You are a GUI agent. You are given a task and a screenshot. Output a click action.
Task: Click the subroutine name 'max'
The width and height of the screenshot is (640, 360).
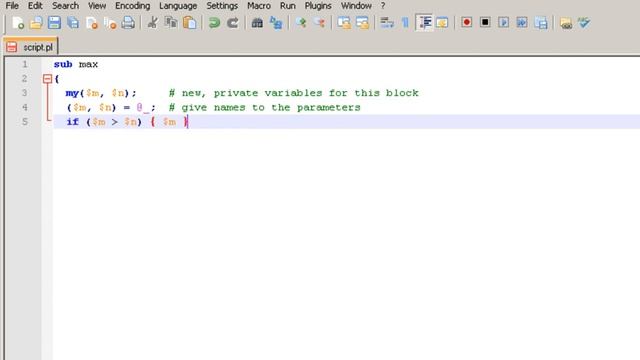pyautogui.click(x=88, y=64)
